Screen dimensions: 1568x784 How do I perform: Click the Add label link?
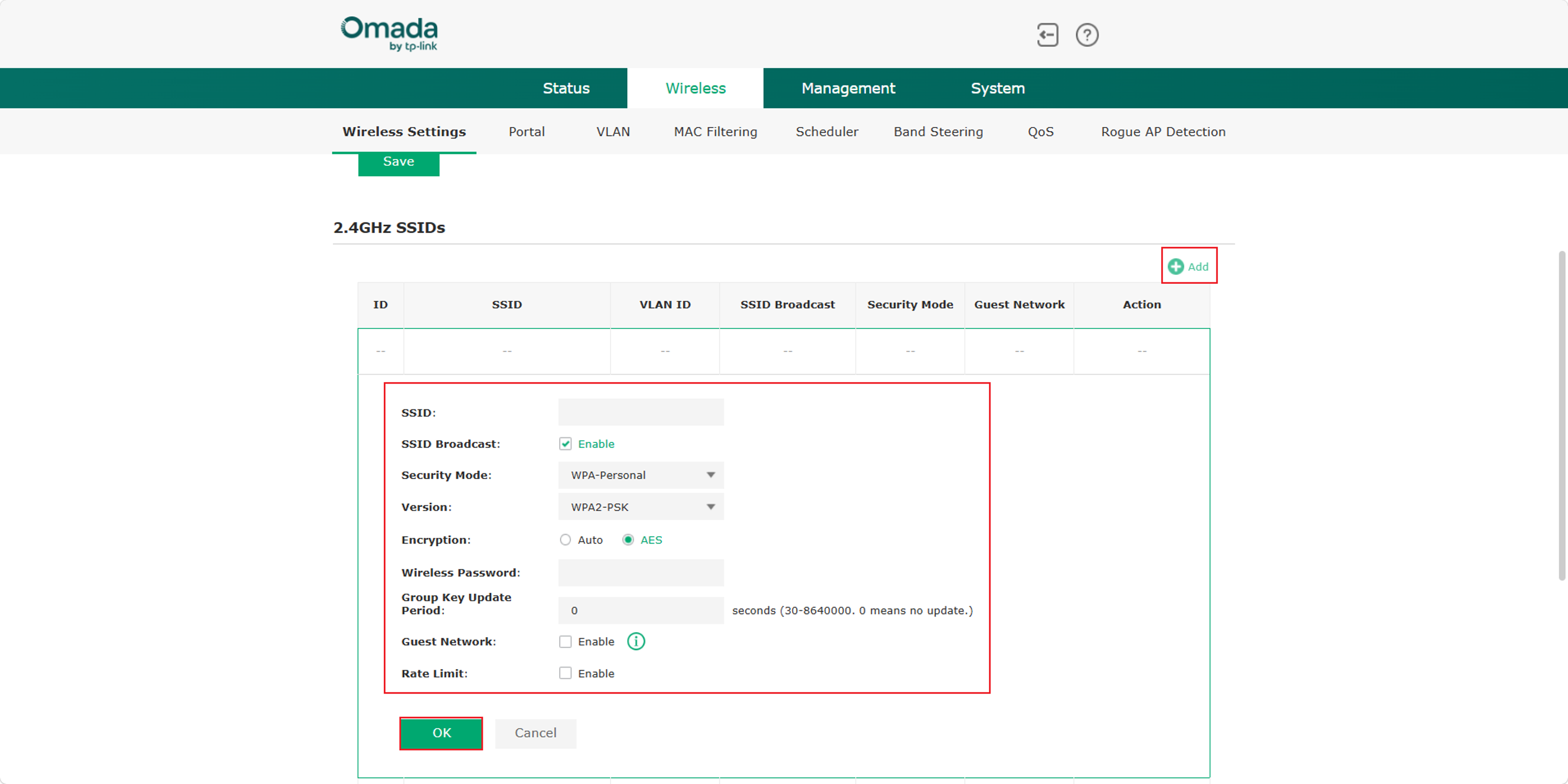pos(1197,267)
